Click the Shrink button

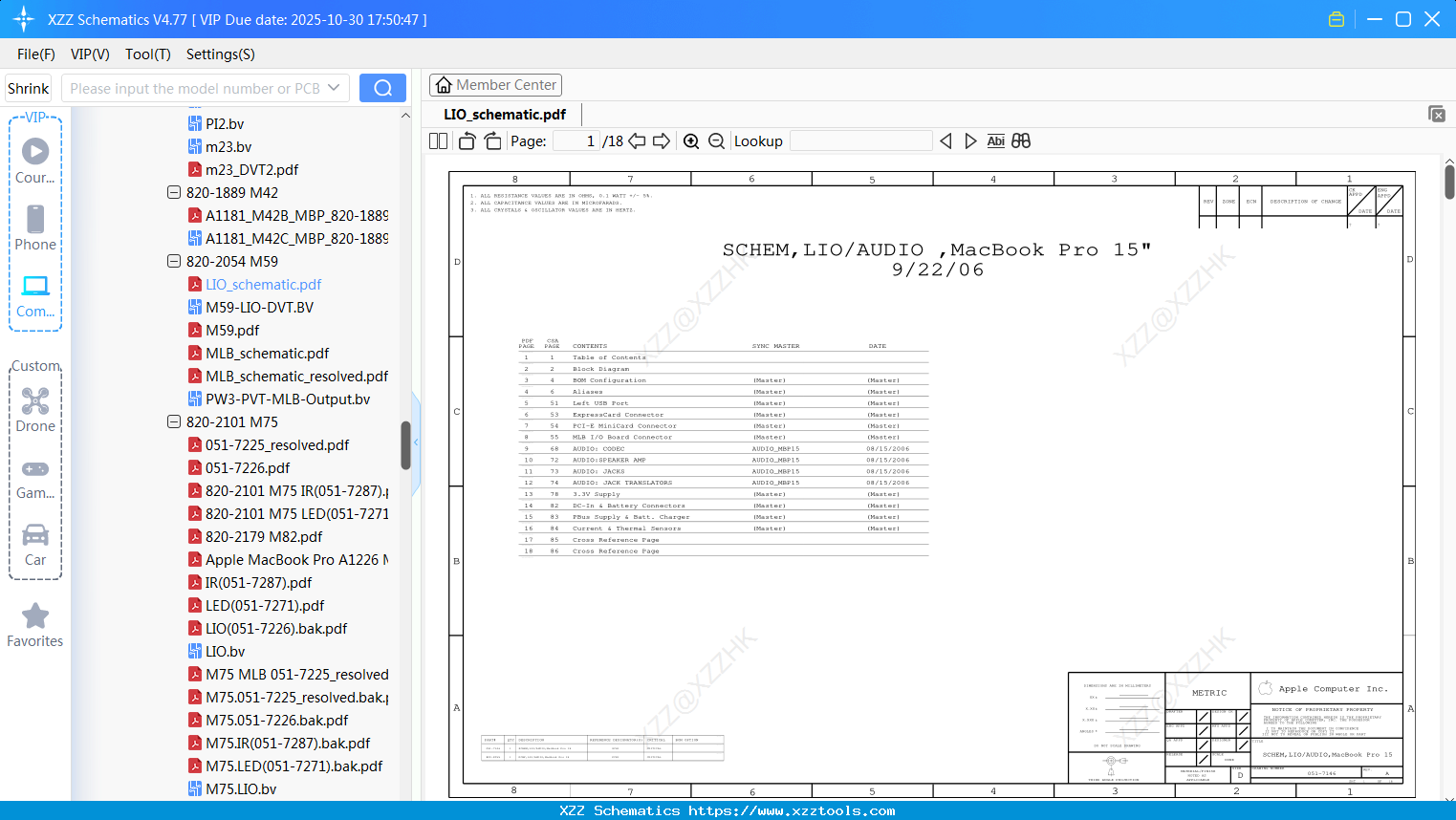click(x=29, y=88)
